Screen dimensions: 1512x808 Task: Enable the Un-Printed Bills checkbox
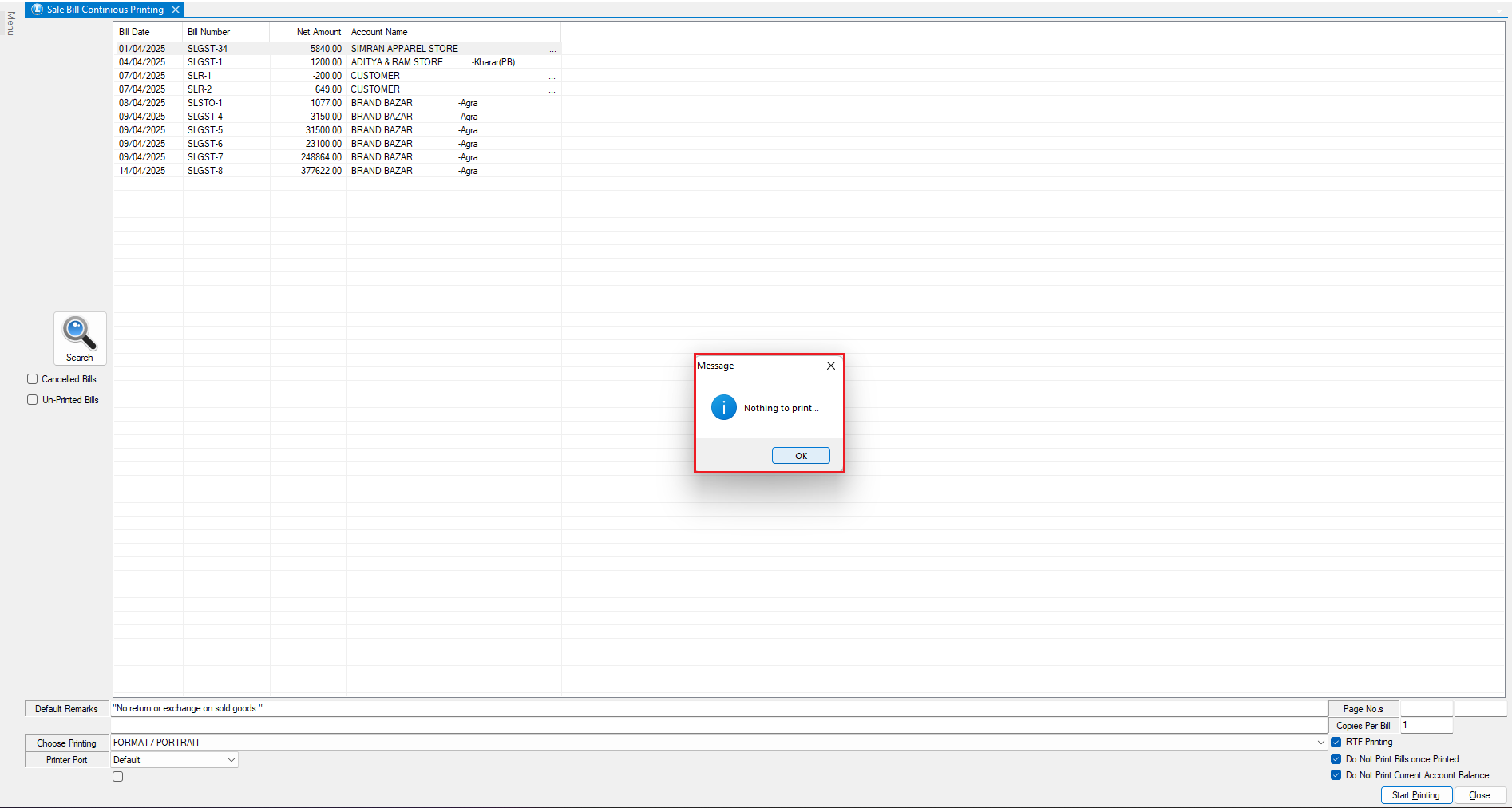point(33,400)
